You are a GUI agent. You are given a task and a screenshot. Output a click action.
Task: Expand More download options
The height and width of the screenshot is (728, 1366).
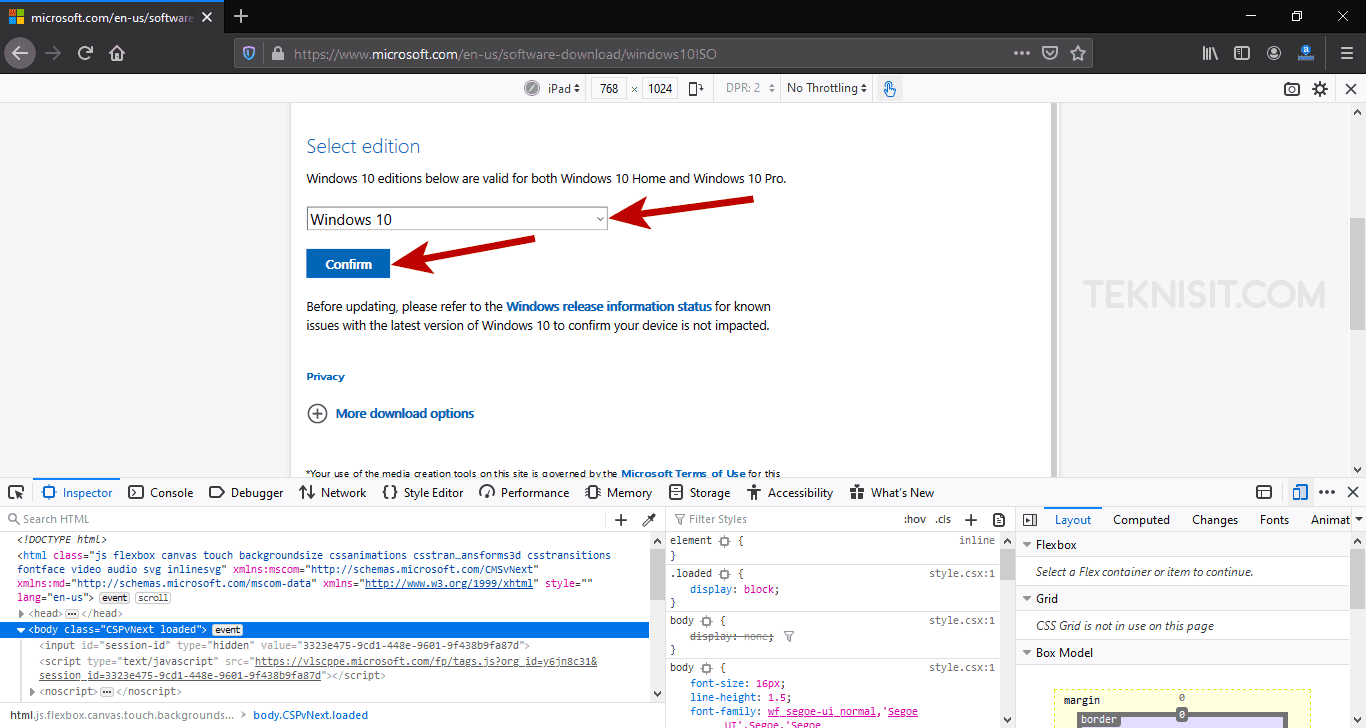coord(390,413)
